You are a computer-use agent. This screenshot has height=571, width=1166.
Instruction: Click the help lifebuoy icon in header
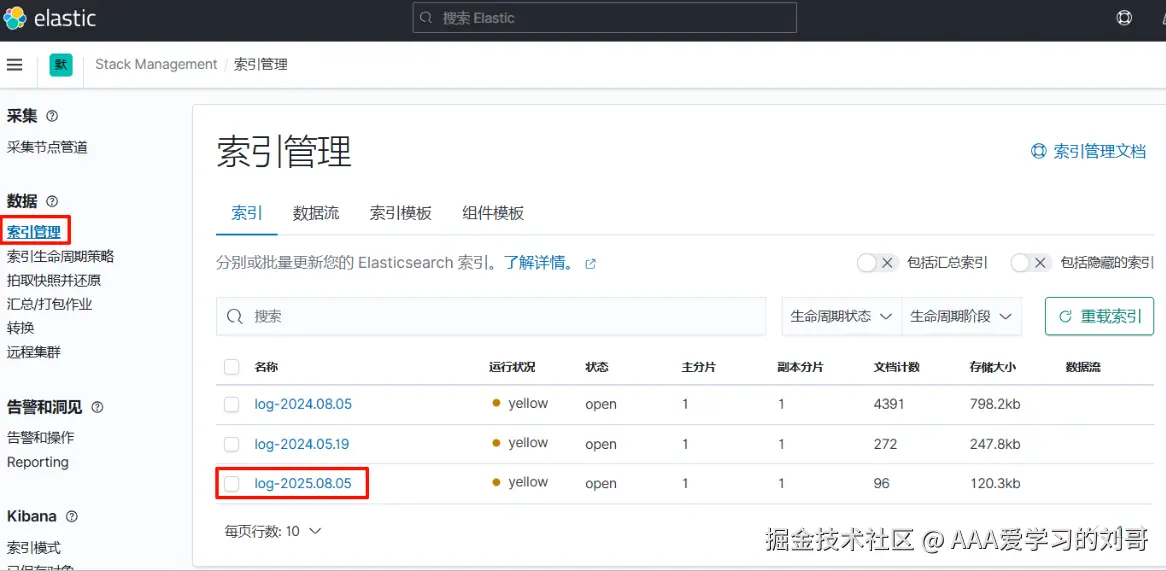[1124, 18]
